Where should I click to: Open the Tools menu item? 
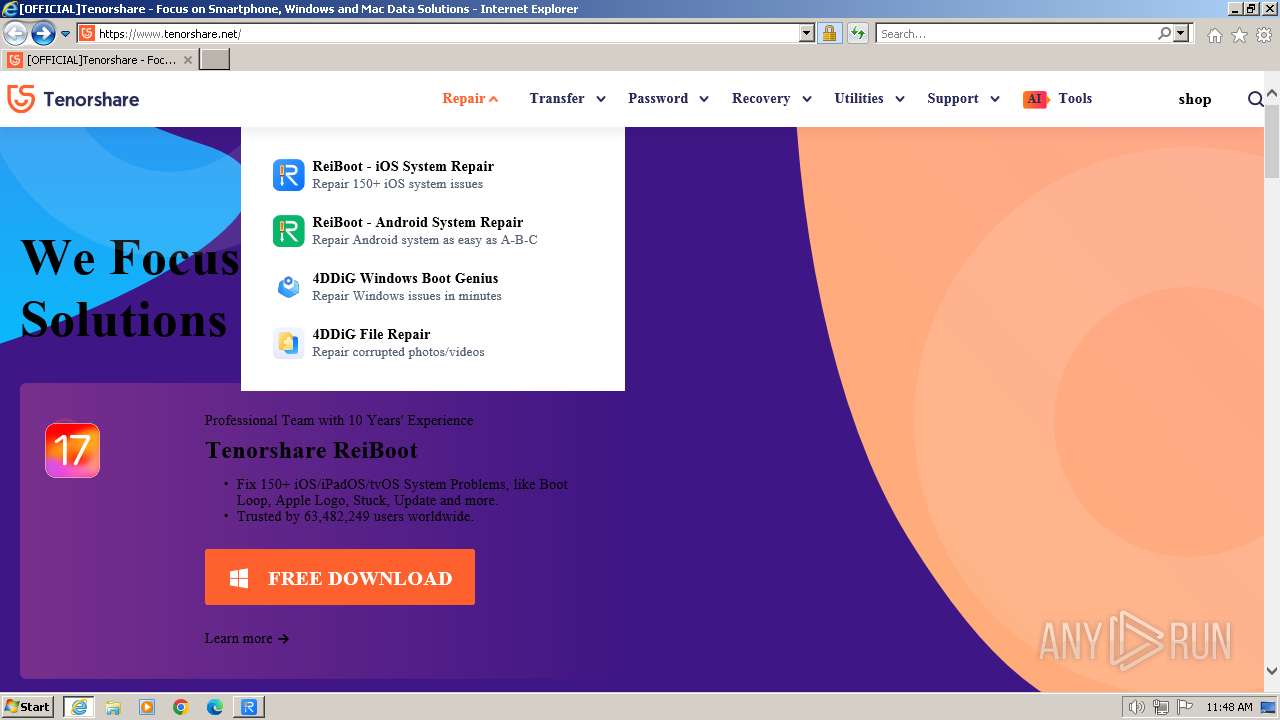(x=1075, y=98)
